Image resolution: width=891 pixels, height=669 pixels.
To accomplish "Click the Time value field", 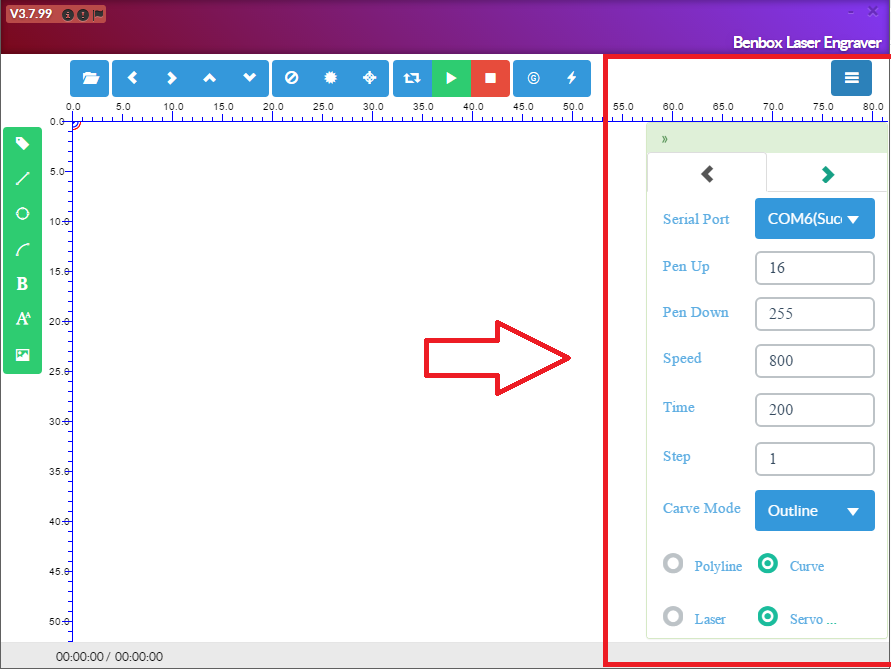I will pos(814,410).
